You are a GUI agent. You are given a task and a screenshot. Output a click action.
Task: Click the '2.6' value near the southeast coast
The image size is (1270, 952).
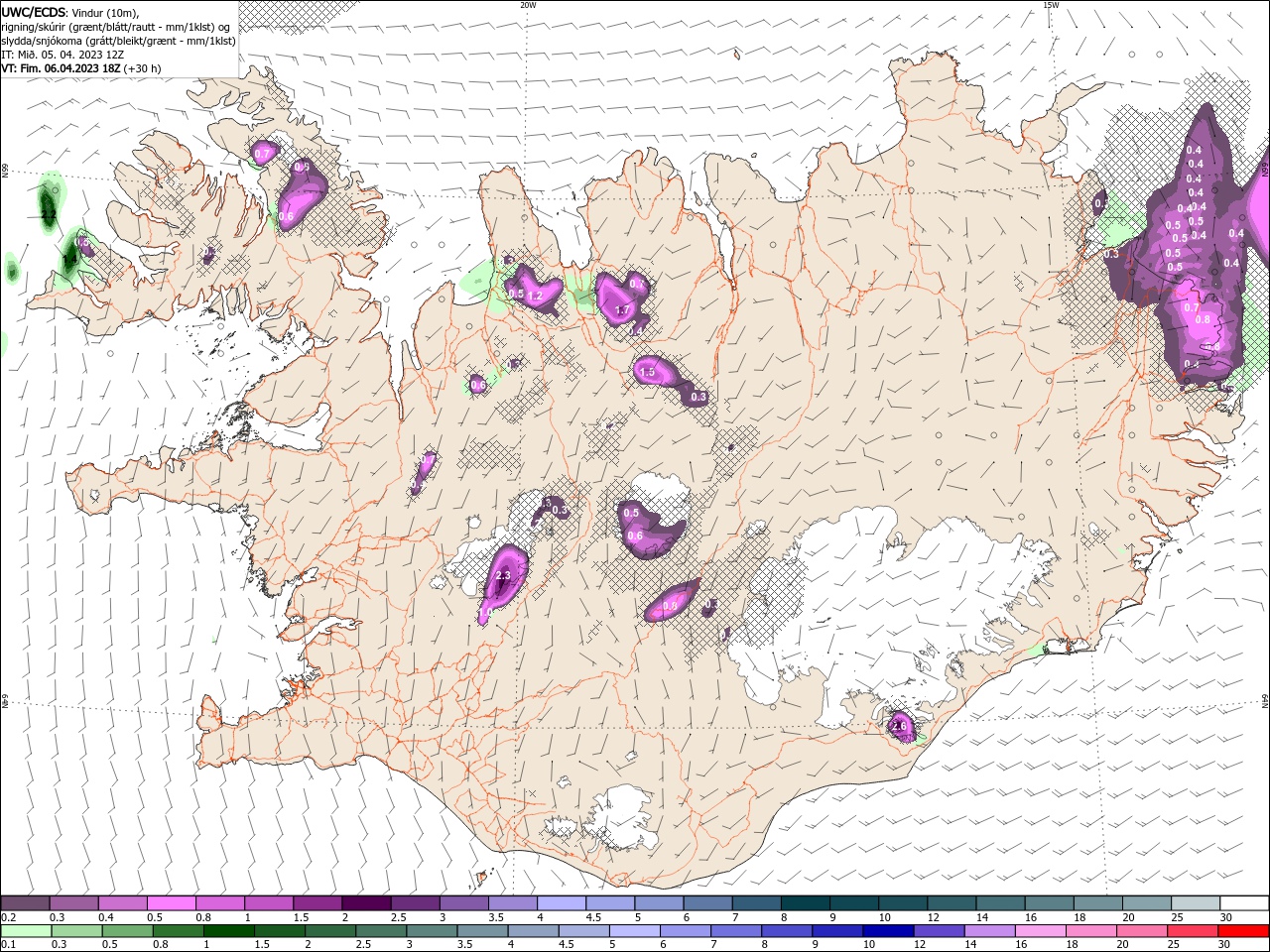pos(900,726)
